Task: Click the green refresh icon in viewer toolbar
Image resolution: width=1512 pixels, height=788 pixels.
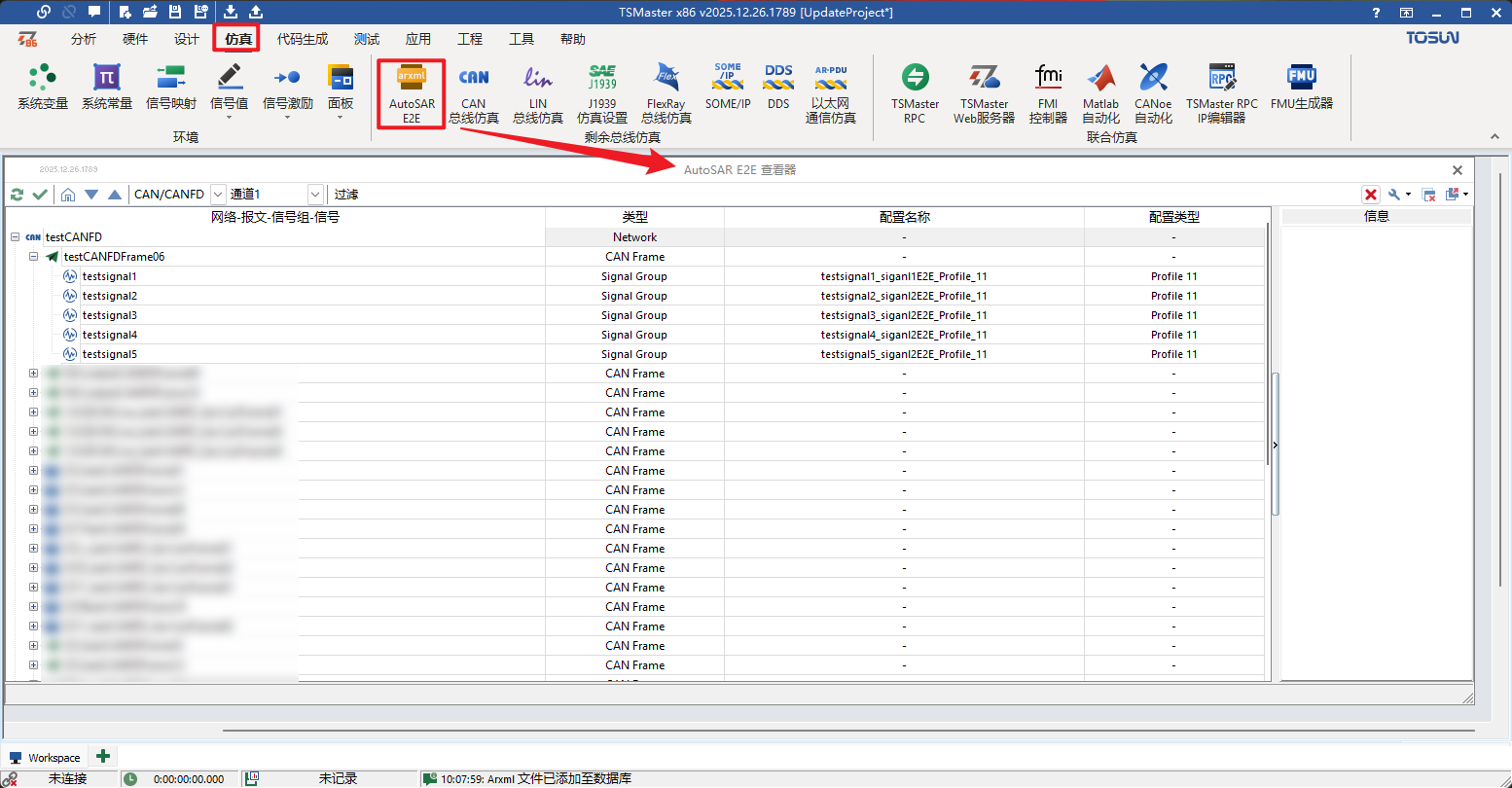Action: pos(17,195)
